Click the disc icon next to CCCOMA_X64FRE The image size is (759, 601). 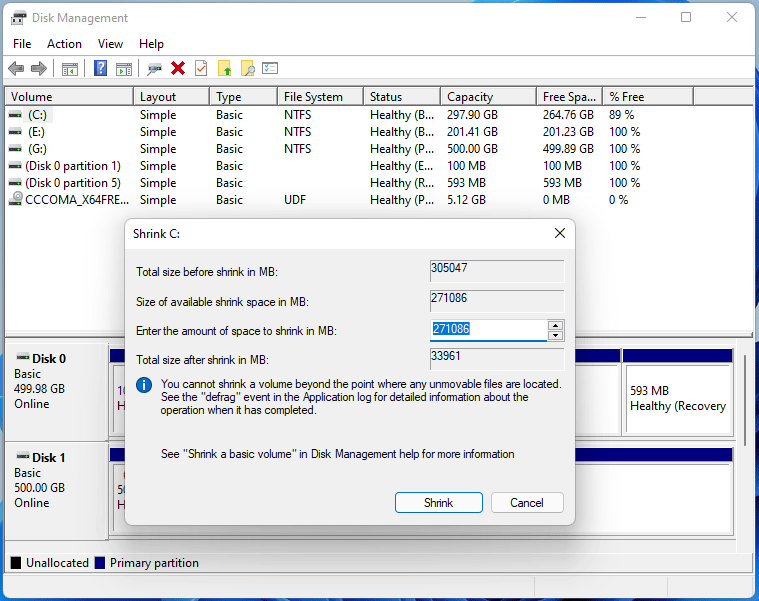coord(16,199)
